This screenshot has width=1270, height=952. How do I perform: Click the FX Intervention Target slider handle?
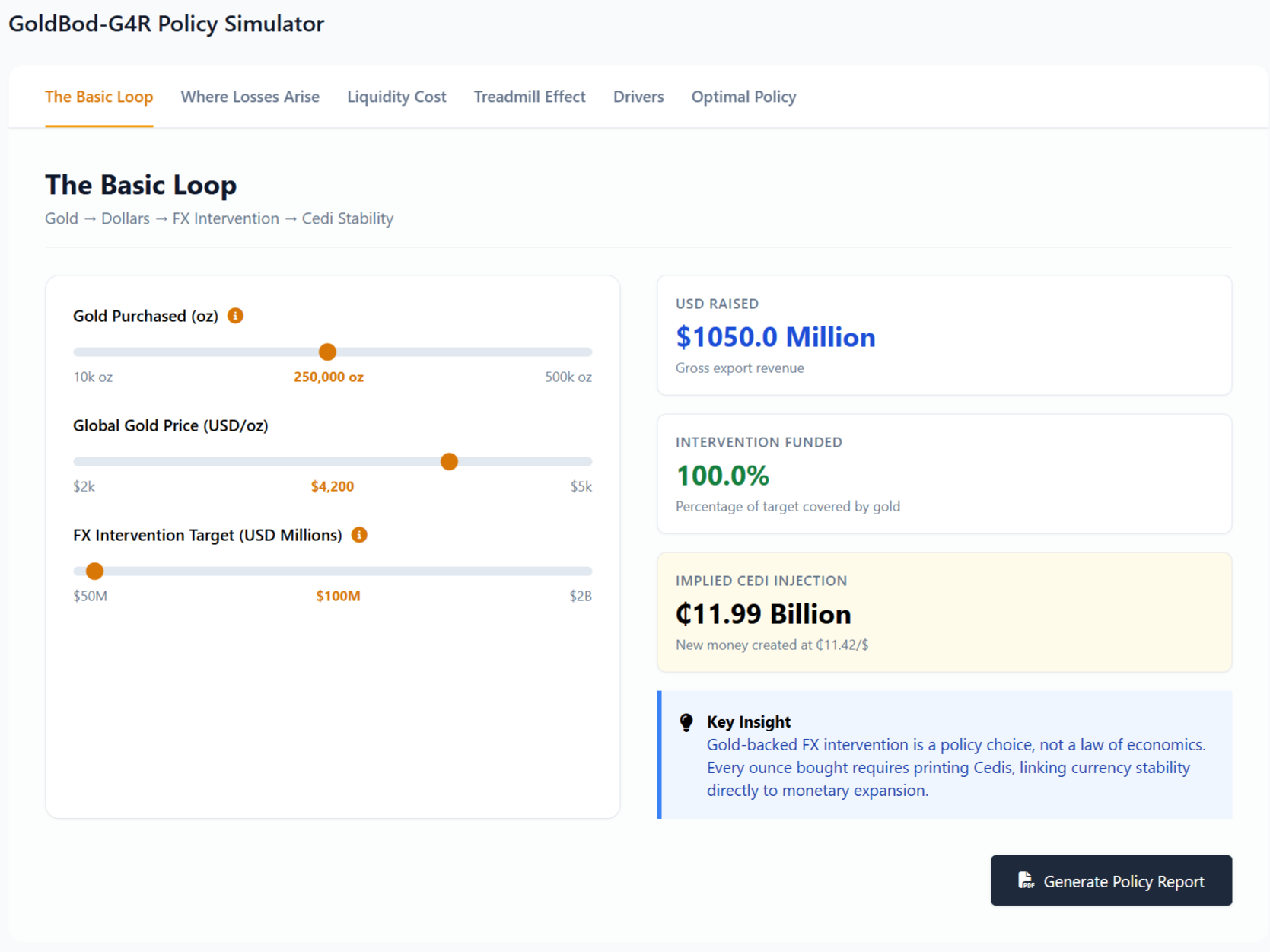coord(94,570)
